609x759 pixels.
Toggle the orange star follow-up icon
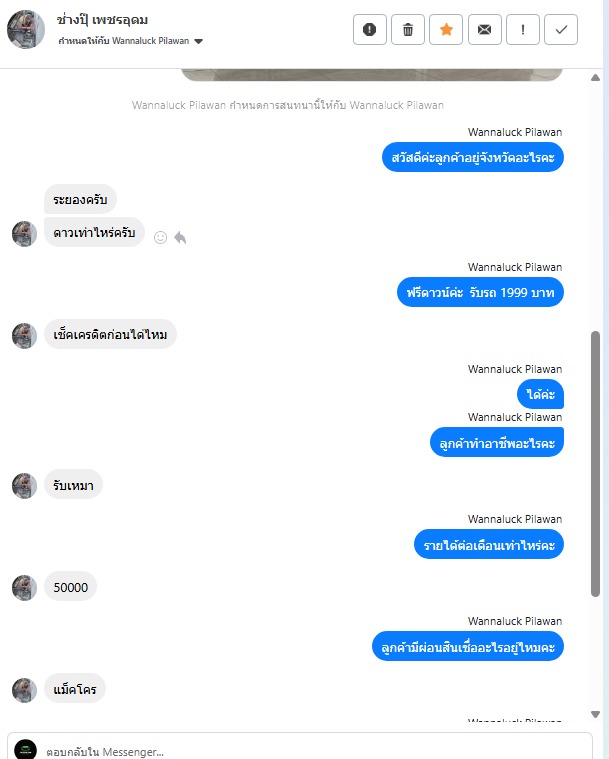[446, 30]
